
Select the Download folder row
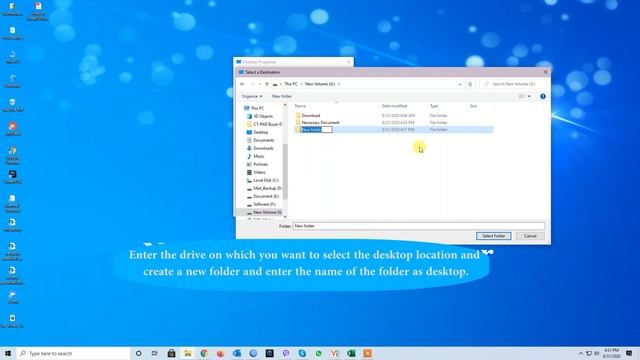tap(393, 116)
